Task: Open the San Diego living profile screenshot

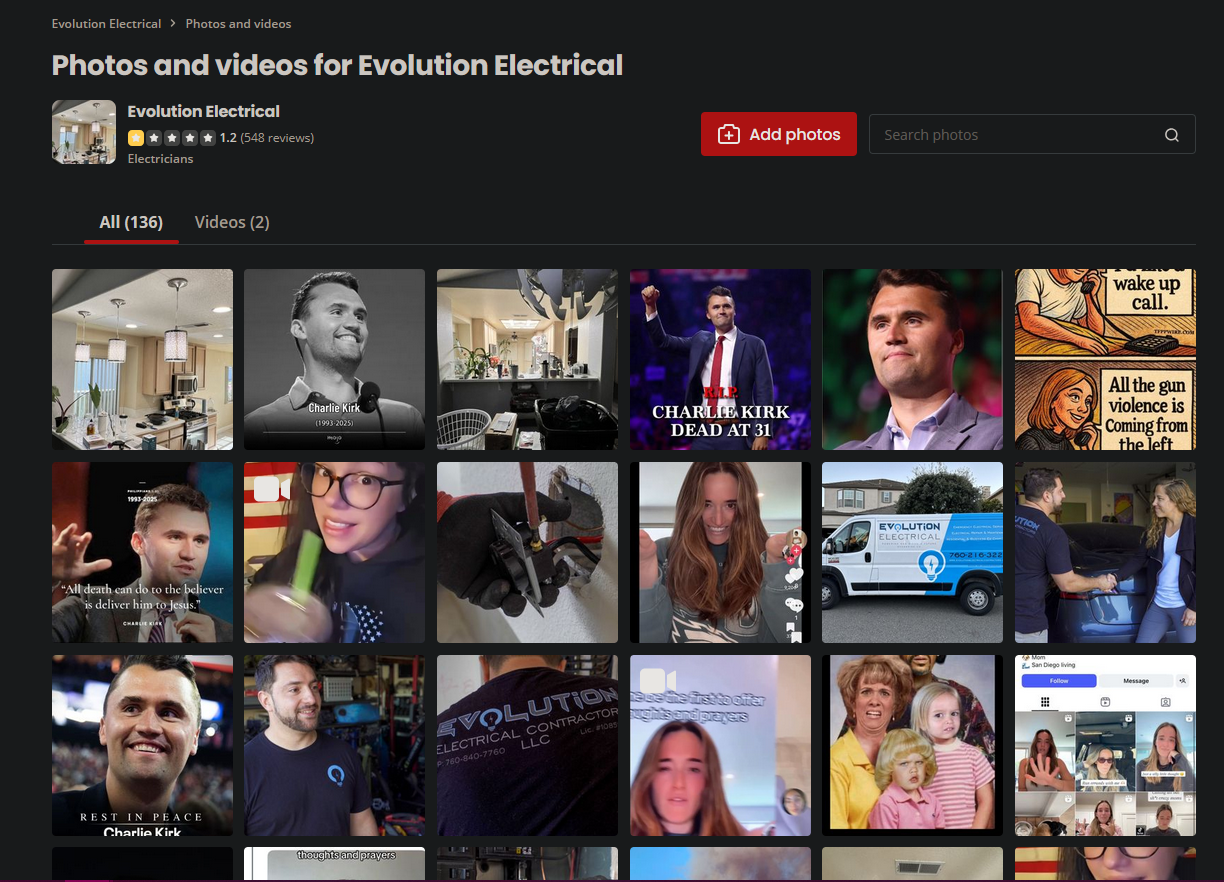Action: (1105, 745)
